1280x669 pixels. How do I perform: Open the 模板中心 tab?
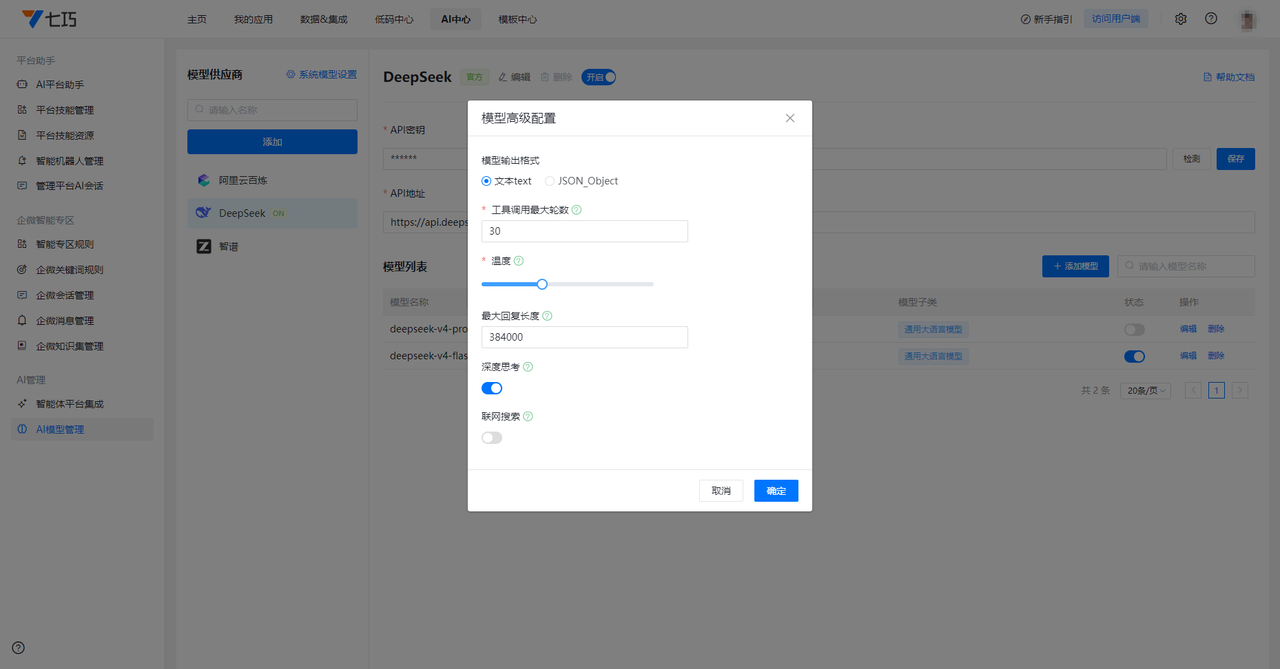coord(517,19)
